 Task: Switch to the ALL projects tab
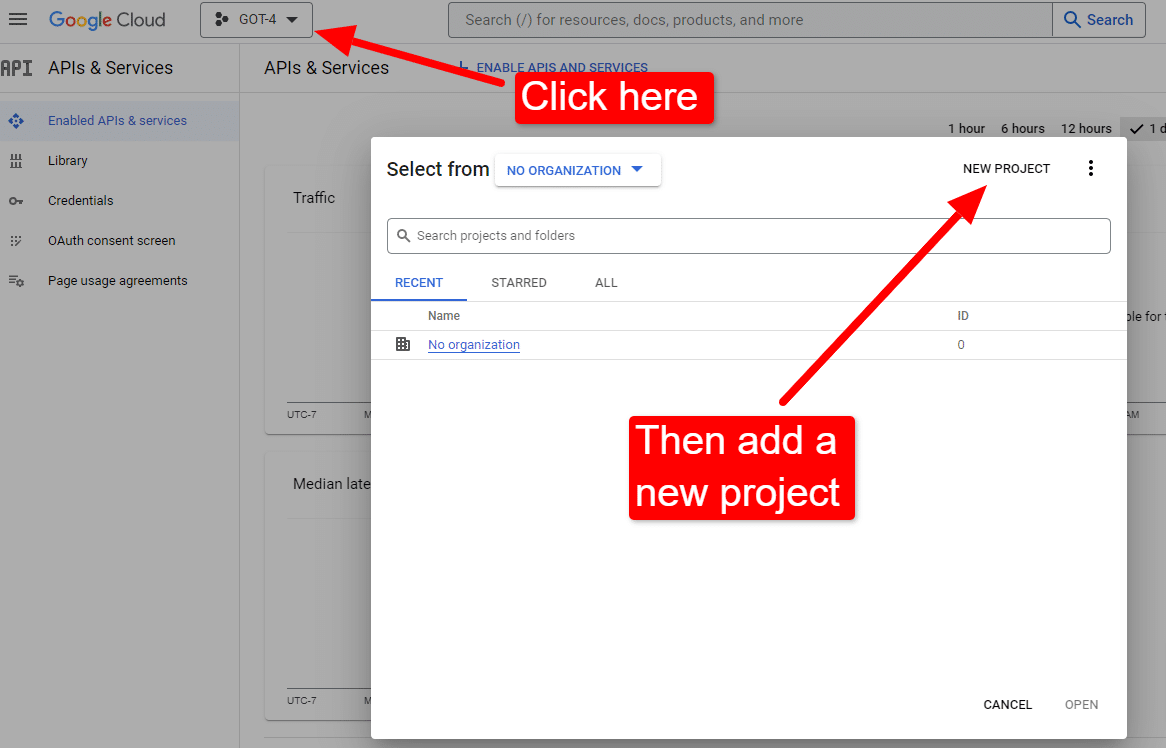(605, 282)
